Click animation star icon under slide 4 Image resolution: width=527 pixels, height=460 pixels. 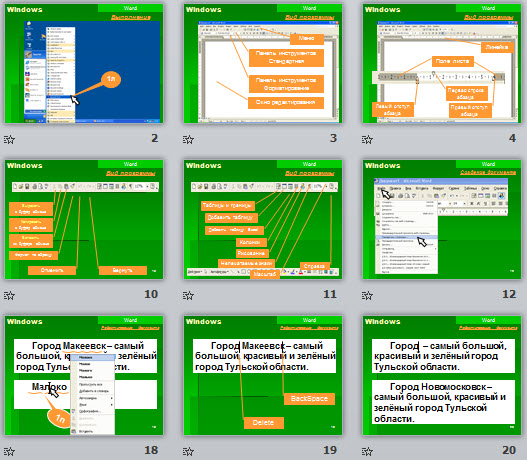click(367, 139)
